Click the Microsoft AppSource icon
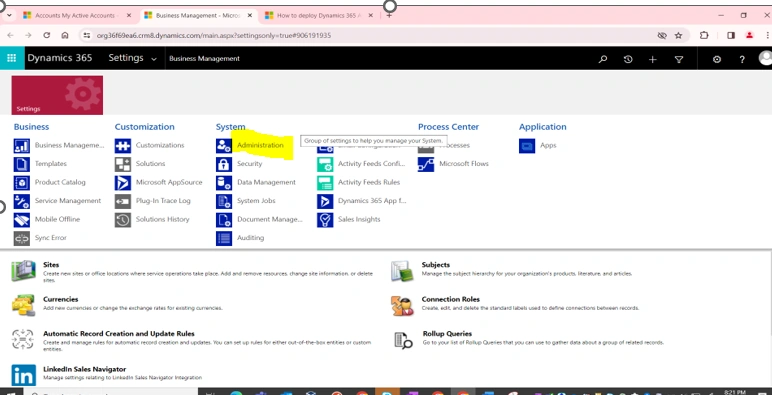Image resolution: width=772 pixels, height=395 pixels. [123, 183]
